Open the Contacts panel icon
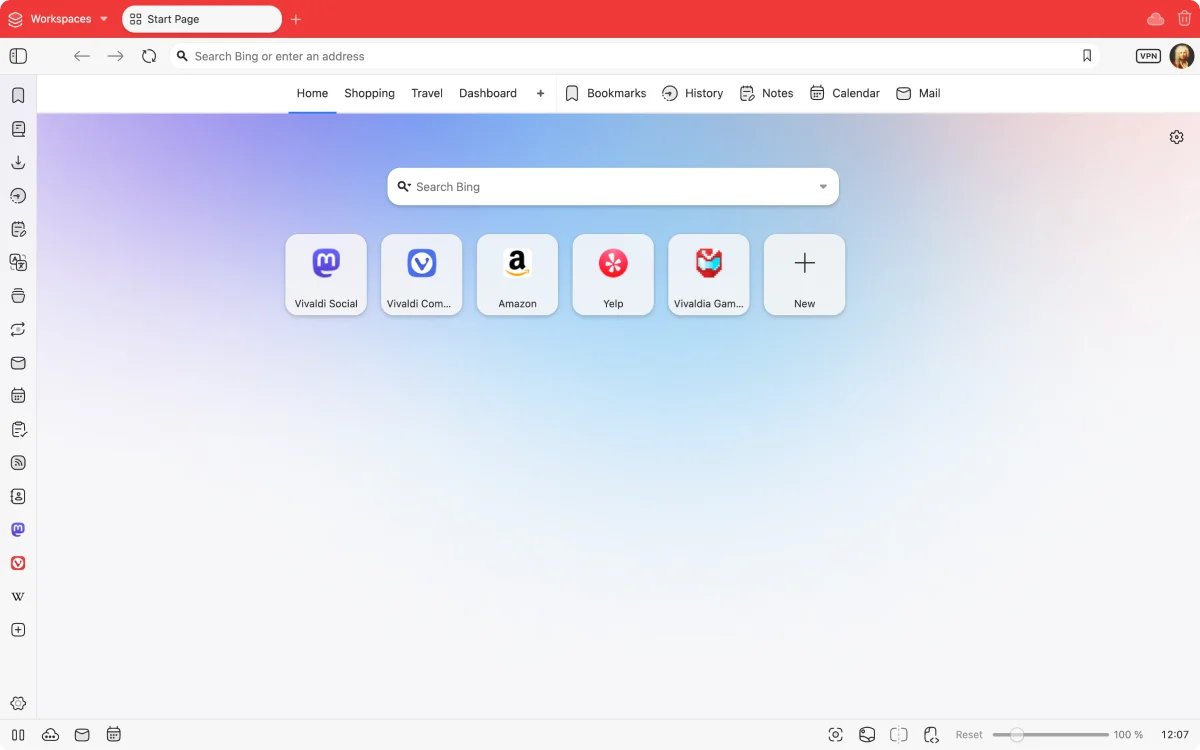 coord(18,496)
